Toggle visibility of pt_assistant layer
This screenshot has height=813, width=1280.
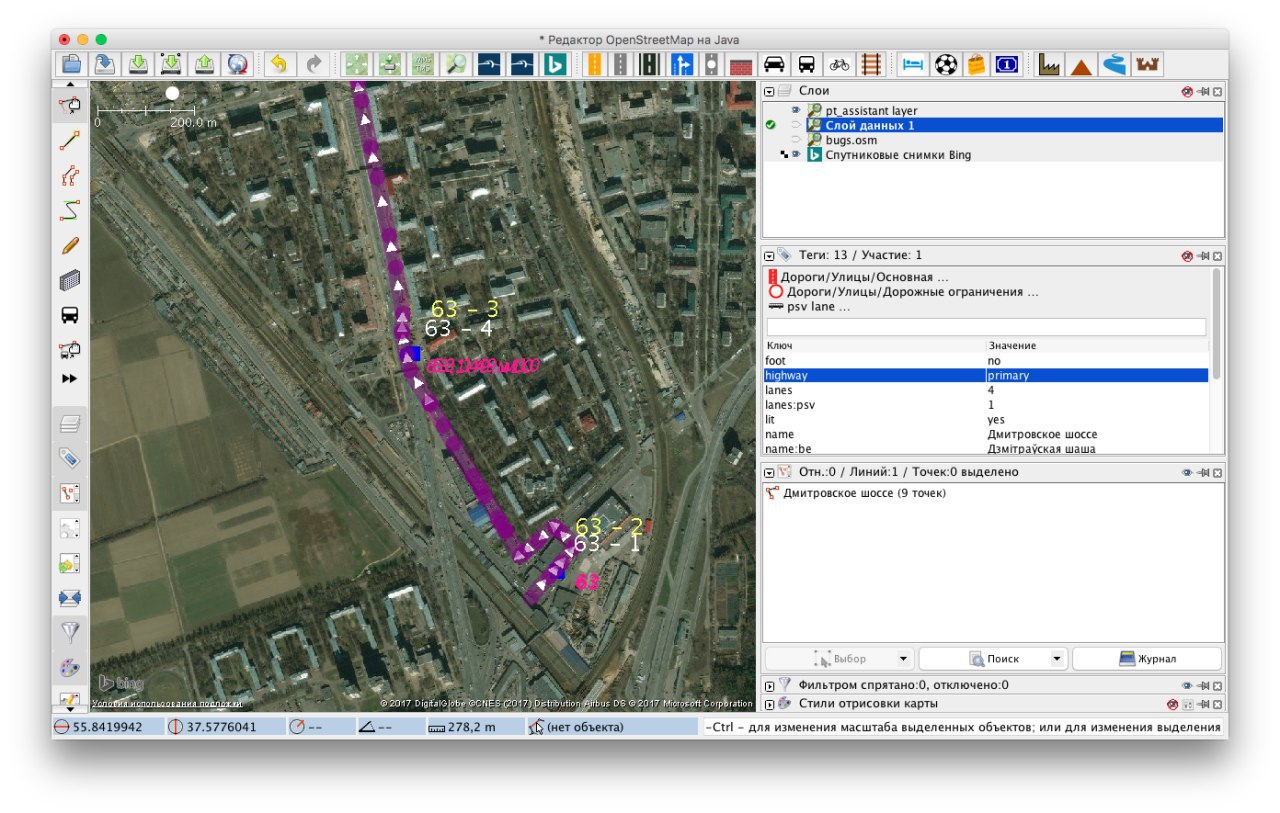click(x=796, y=111)
